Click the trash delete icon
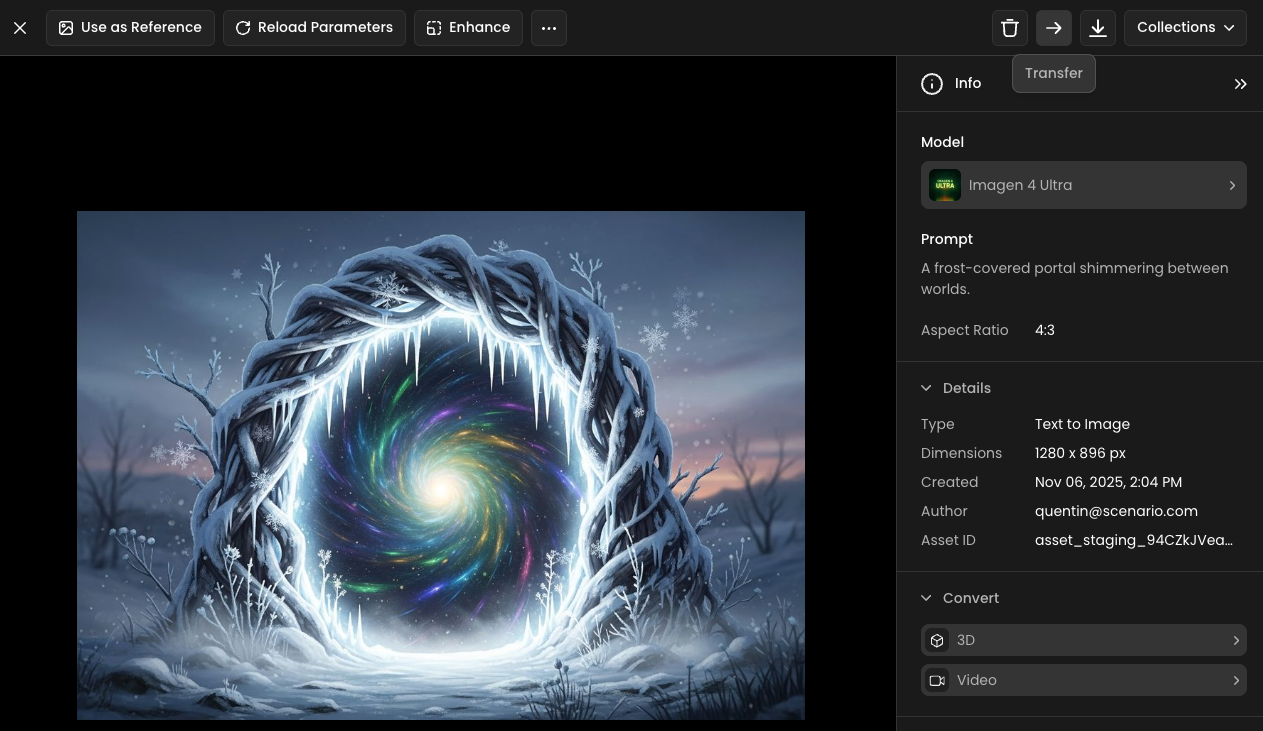Screen dimensions: 1263x731 [x=1010, y=28]
